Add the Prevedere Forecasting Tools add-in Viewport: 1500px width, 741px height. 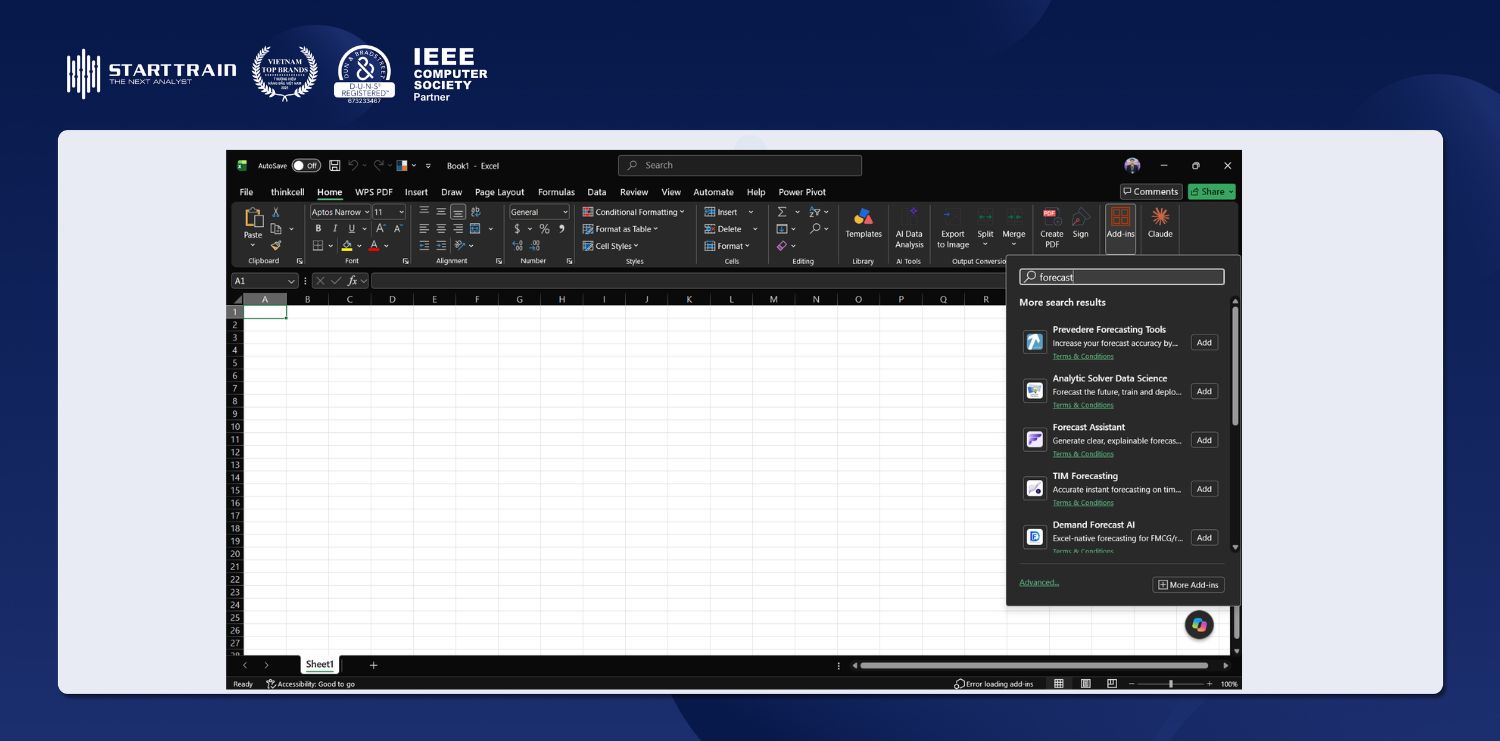[1204, 342]
